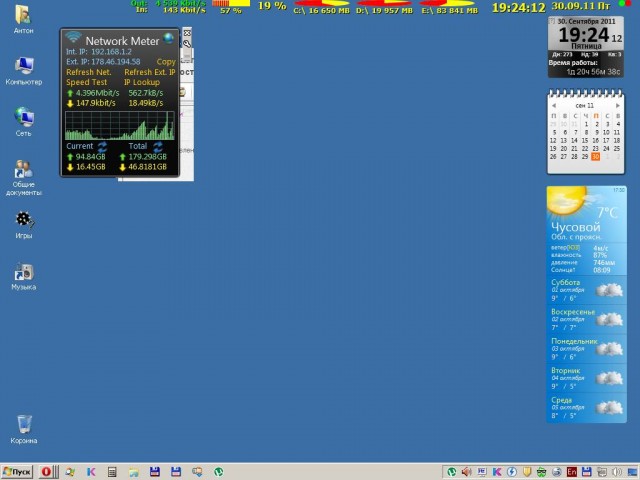Run Speed Test from Network Meter
This screenshot has width=640, height=480.
coord(84,82)
